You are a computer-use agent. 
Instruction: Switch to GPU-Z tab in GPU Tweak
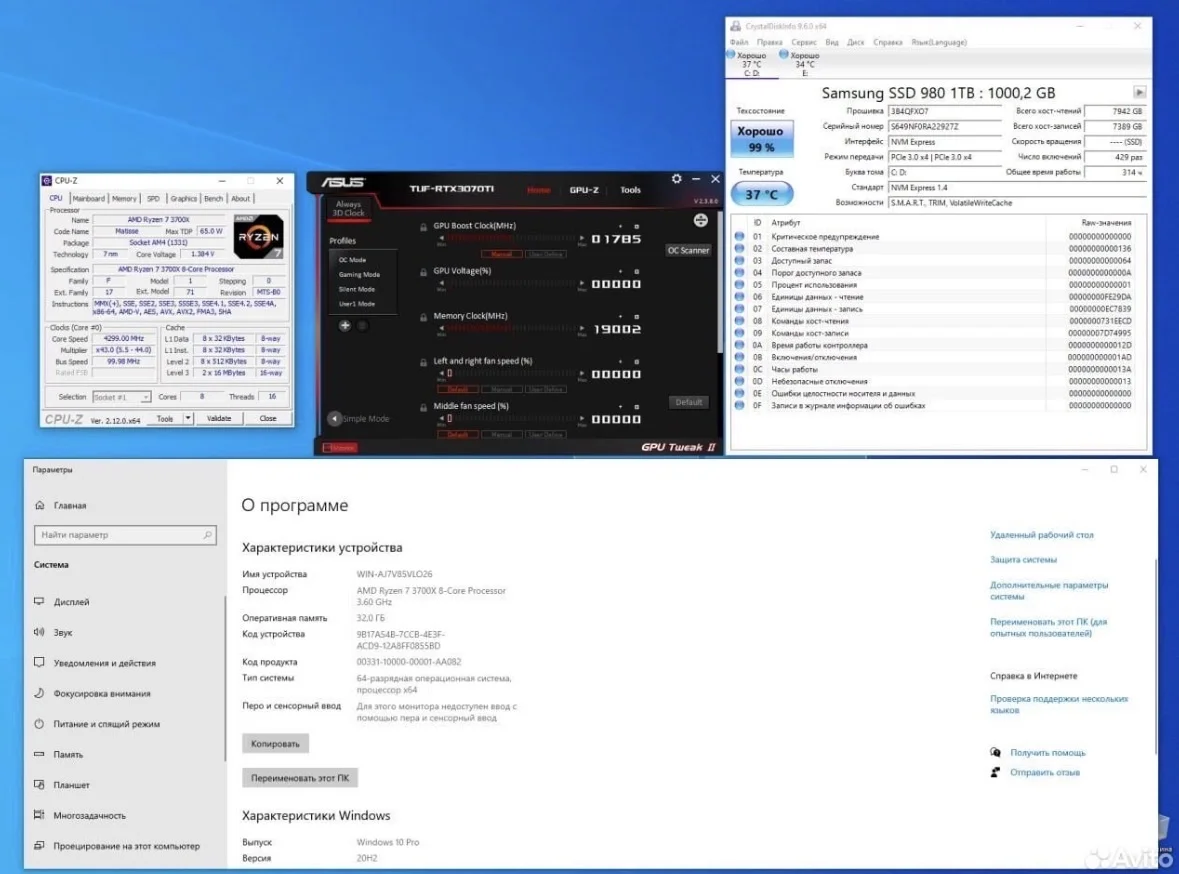(583, 190)
